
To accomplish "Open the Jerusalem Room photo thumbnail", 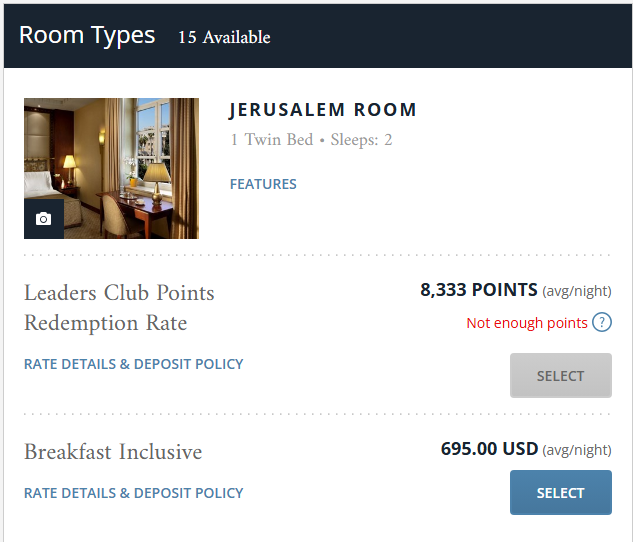I will [120, 160].
